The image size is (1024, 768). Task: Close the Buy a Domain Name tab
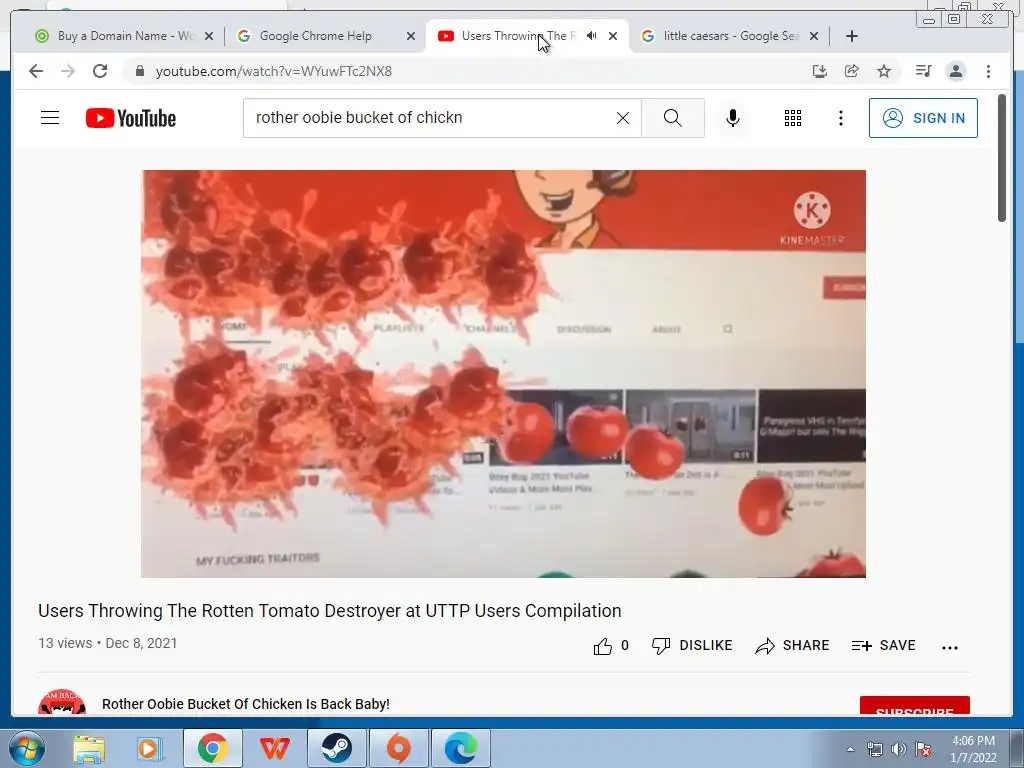pyautogui.click(x=209, y=36)
